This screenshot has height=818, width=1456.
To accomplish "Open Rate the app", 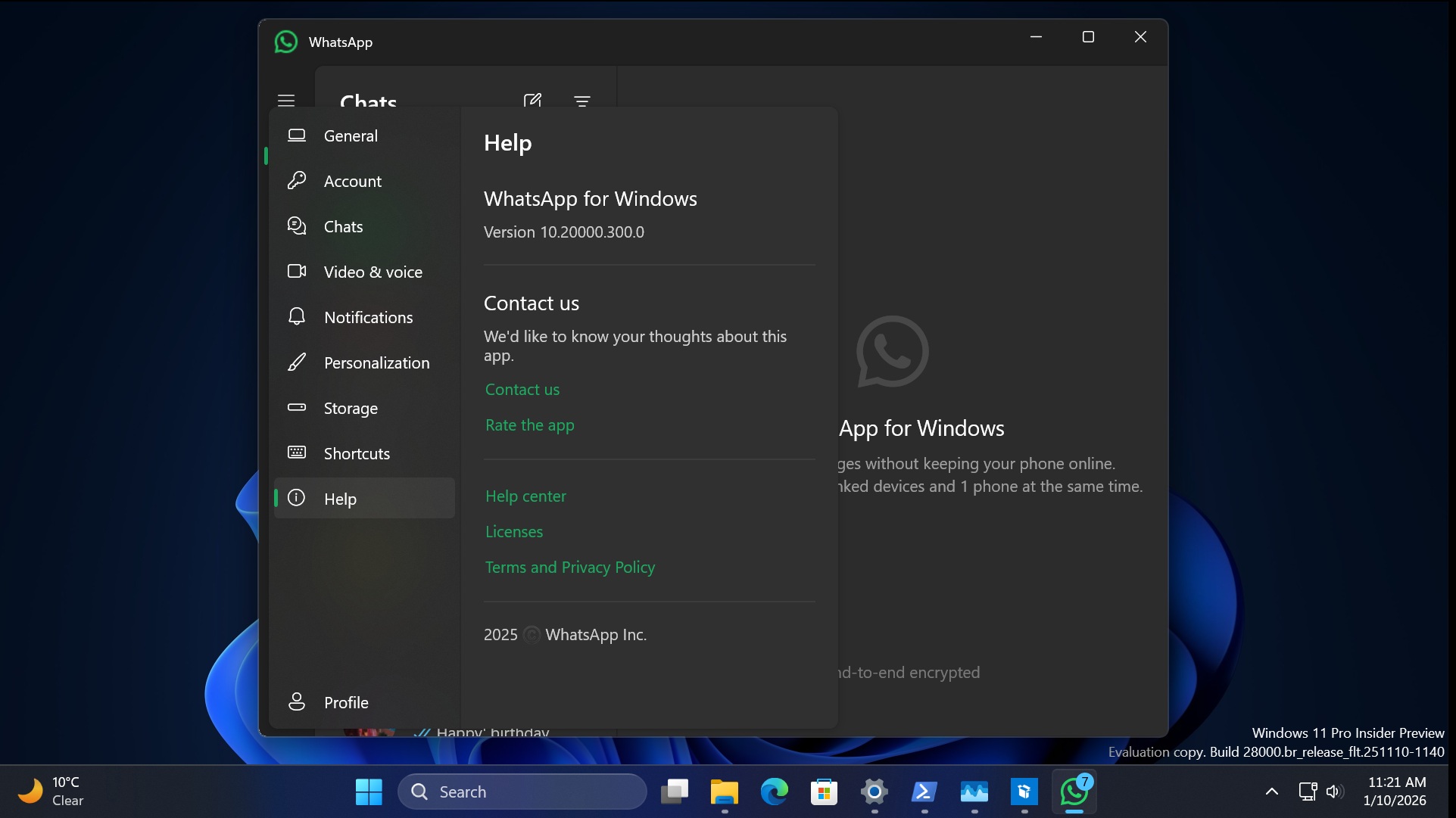I will point(529,425).
